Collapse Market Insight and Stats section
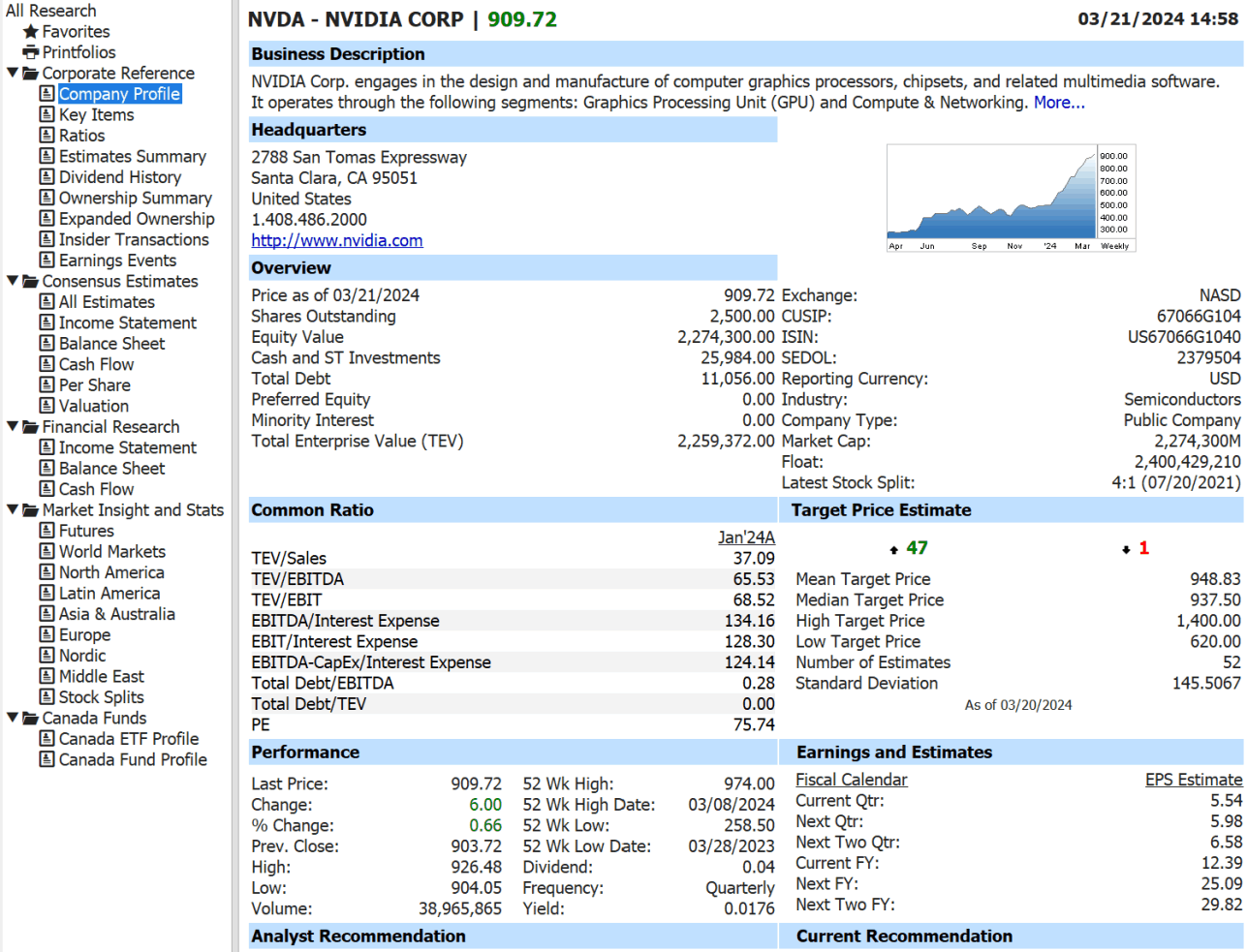1247x952 pixels. 13,509
